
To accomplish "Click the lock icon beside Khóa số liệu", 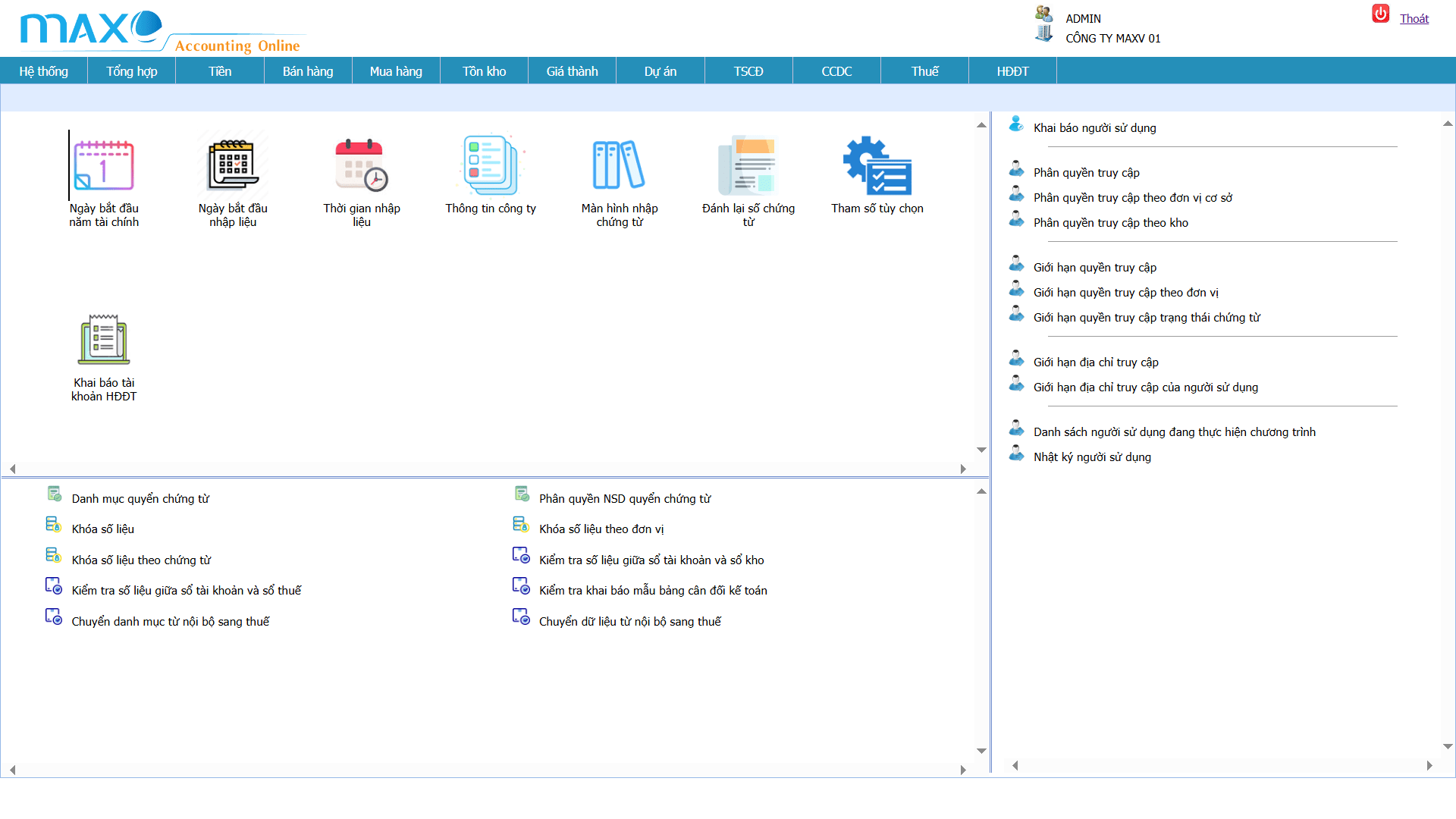I will pos(53,525).
